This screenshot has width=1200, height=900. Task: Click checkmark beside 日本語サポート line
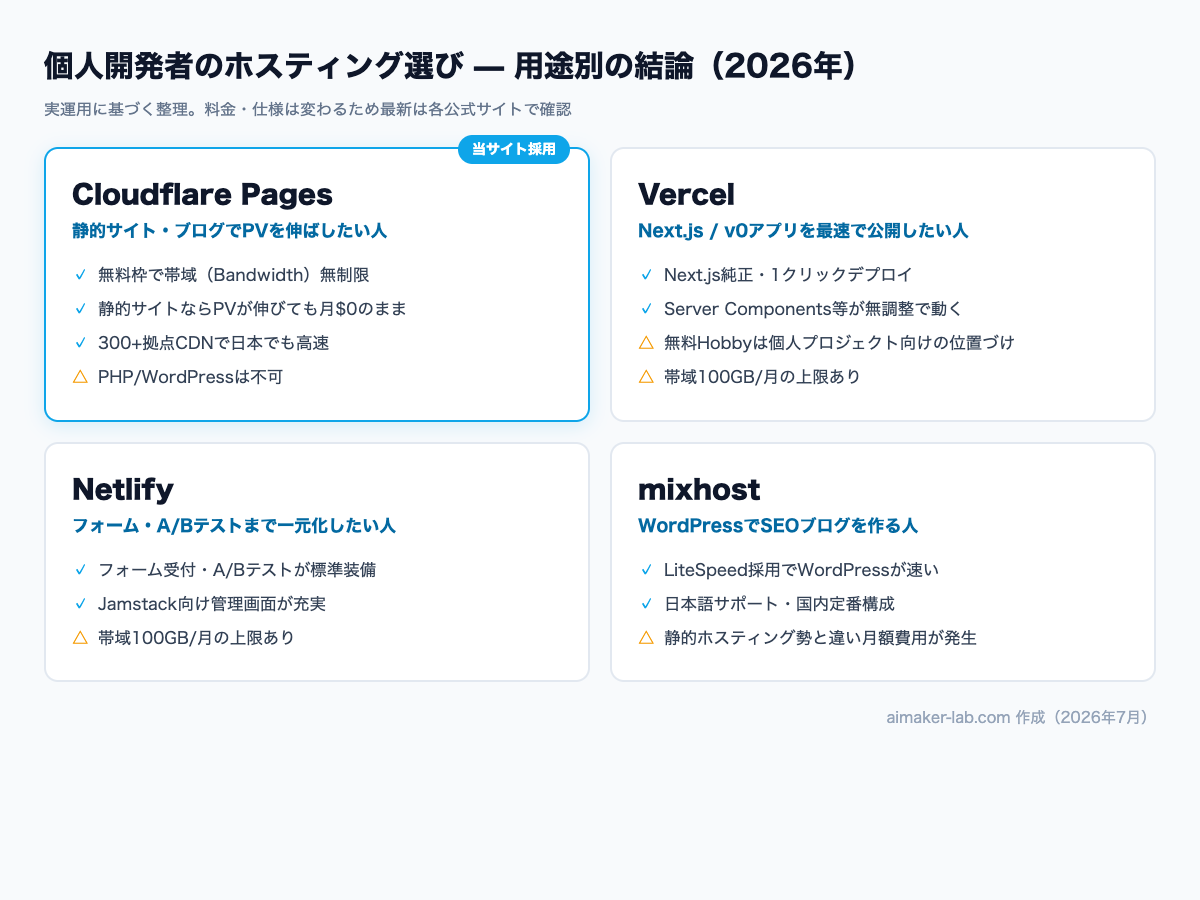pyautogui.click(x=646, y=603)
